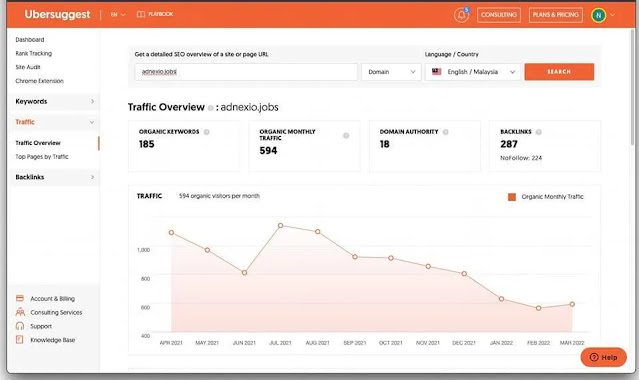Open Dashboard in the sidebar
Image resolution: width=639 pixels, height=380 pixels.
30,40
